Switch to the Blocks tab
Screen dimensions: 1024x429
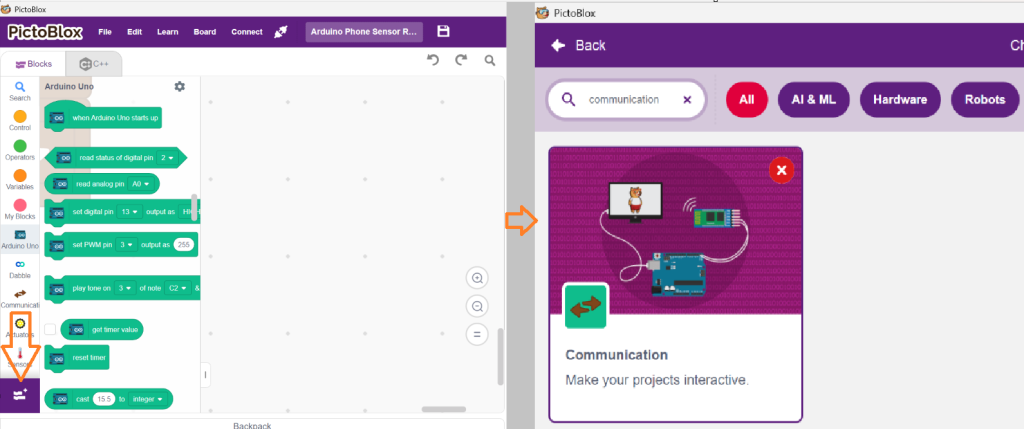pos(33,64)
